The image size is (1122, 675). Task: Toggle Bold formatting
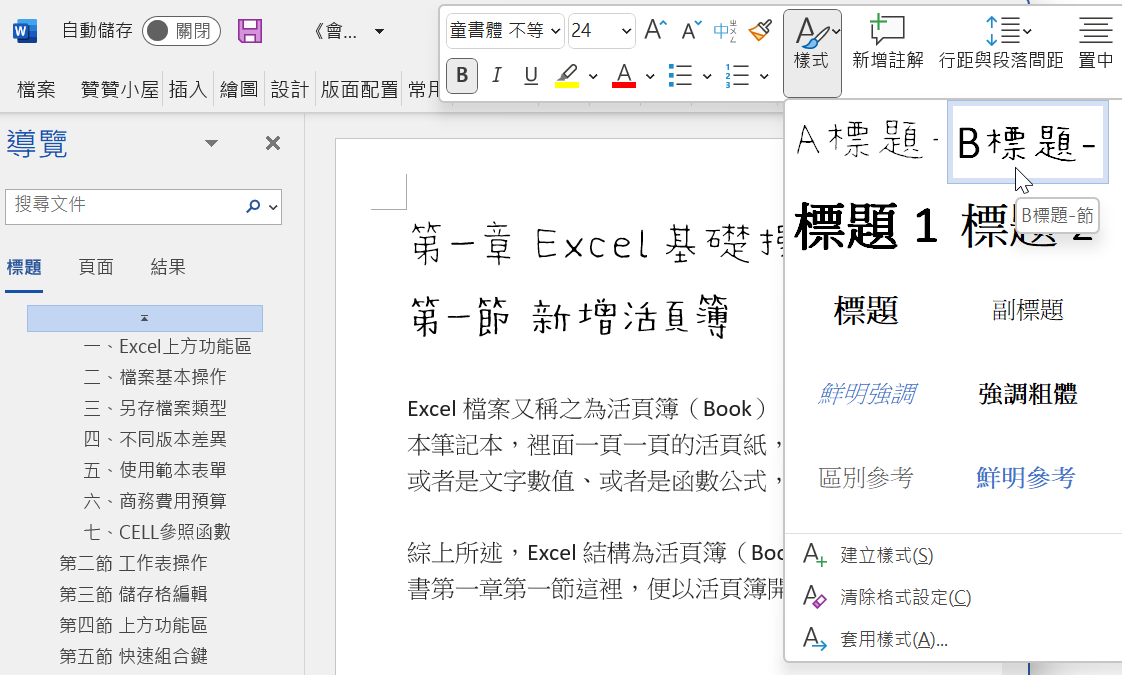(462, 75)
